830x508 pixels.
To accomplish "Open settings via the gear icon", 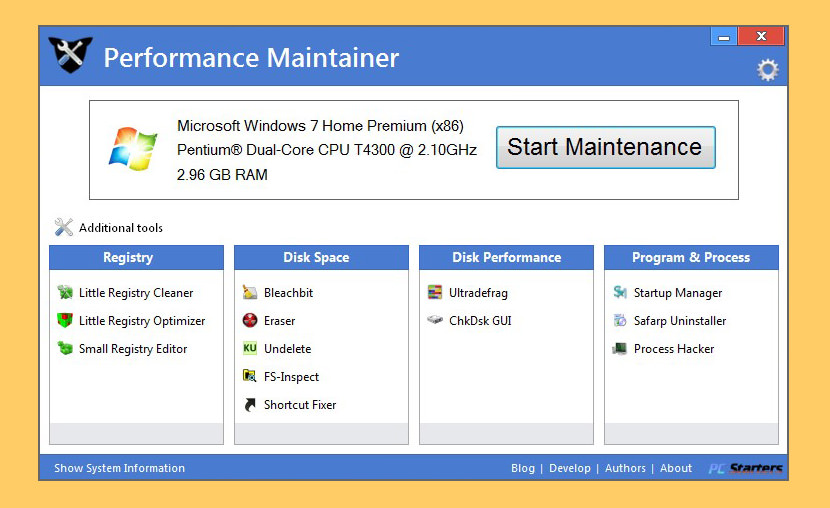I will click(768, 70).
